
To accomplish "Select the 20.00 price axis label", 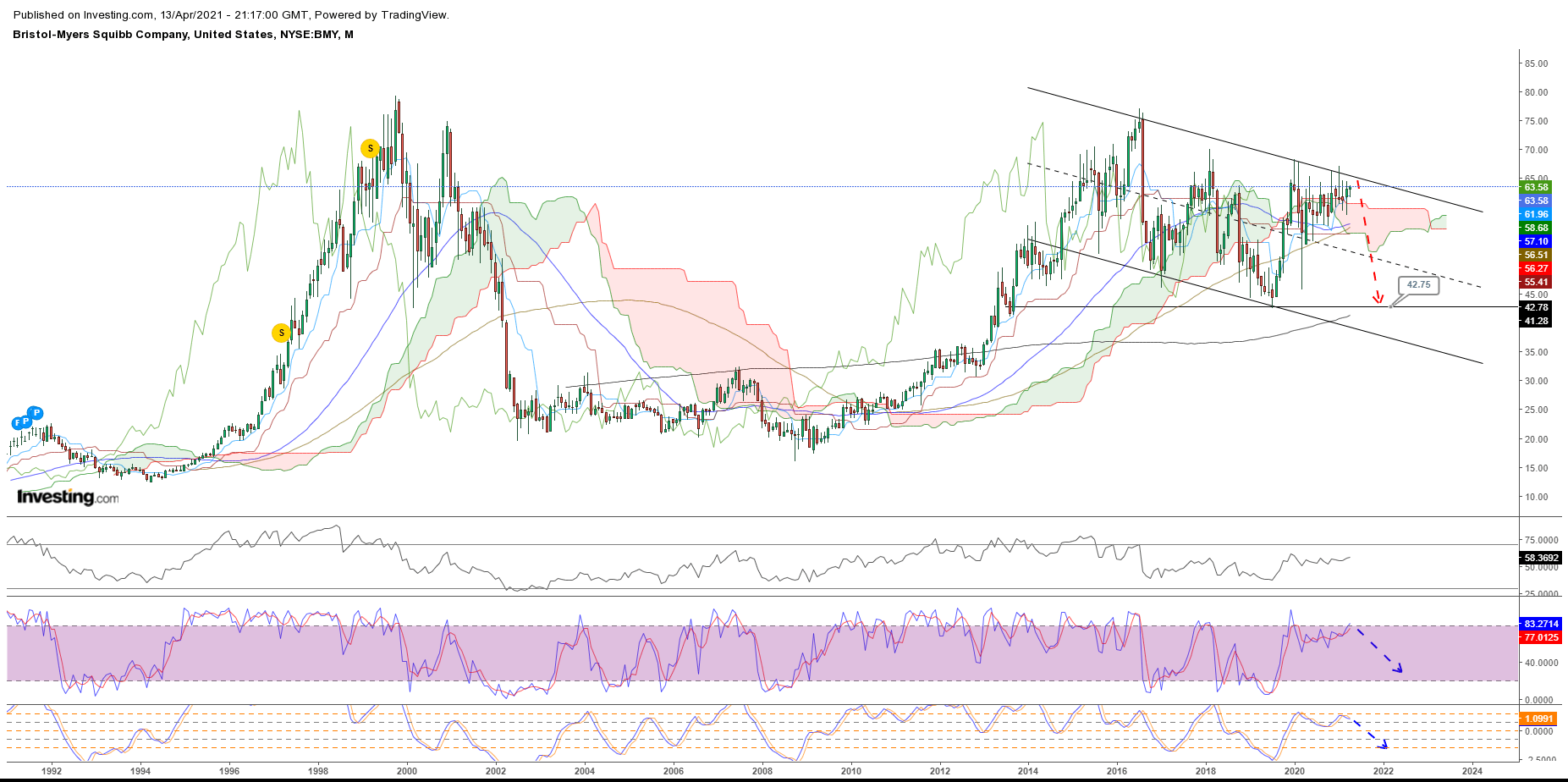I will click(1536, 439).
